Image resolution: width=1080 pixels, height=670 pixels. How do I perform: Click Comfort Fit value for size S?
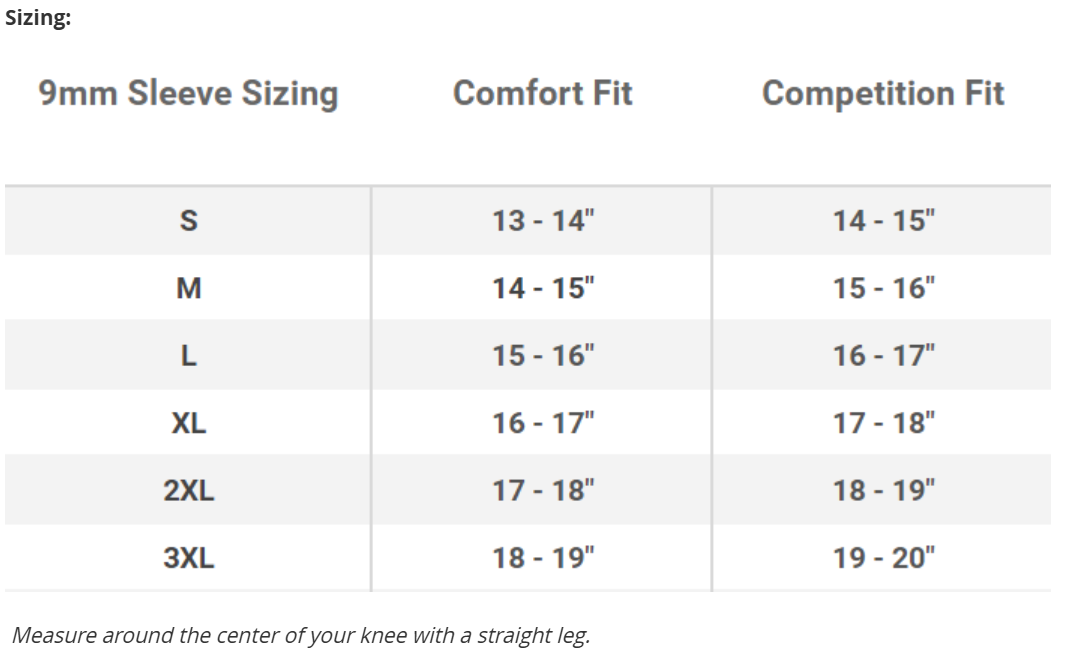tap(542, 221)
